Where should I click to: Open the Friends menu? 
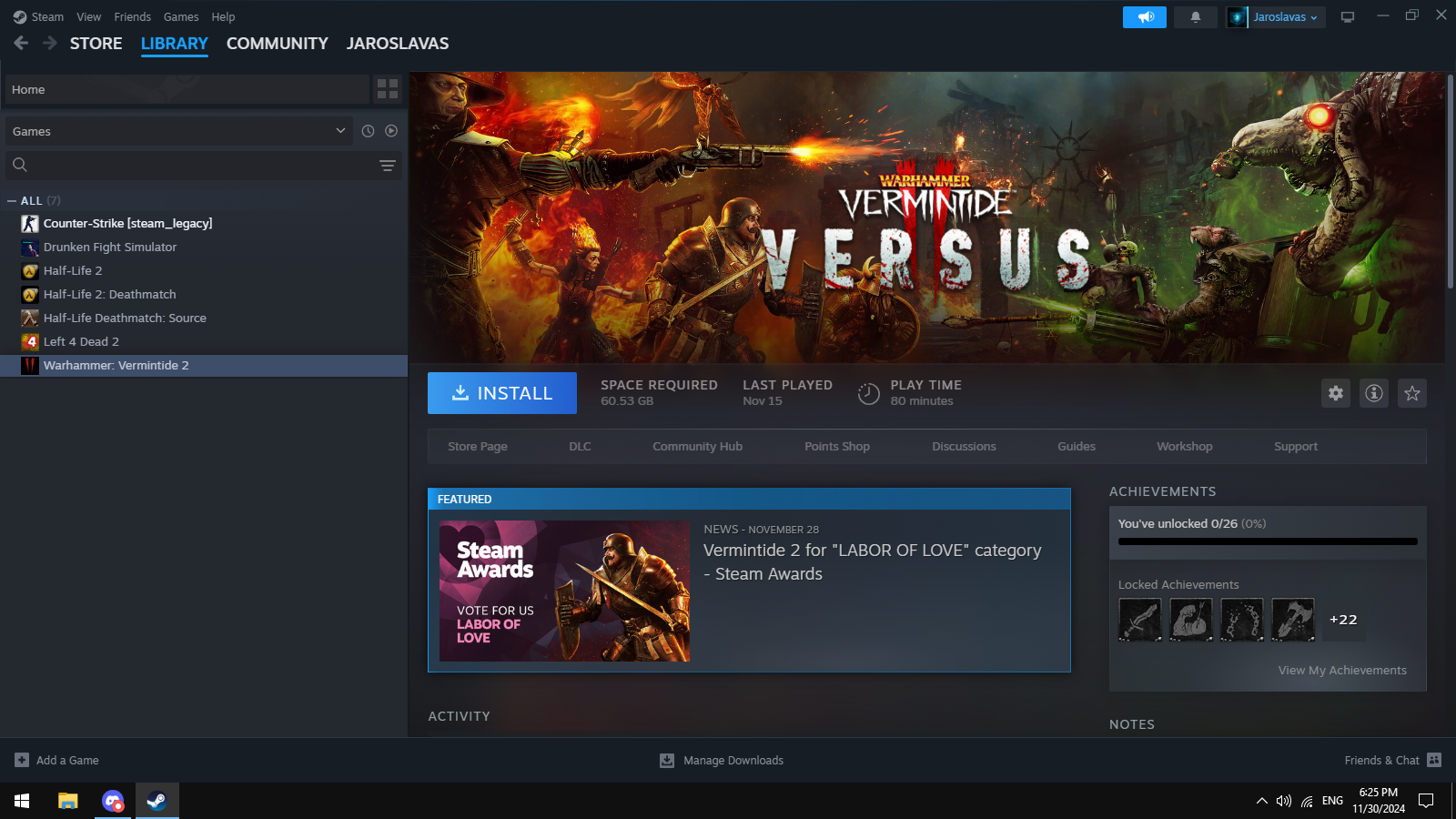(132, 16)
